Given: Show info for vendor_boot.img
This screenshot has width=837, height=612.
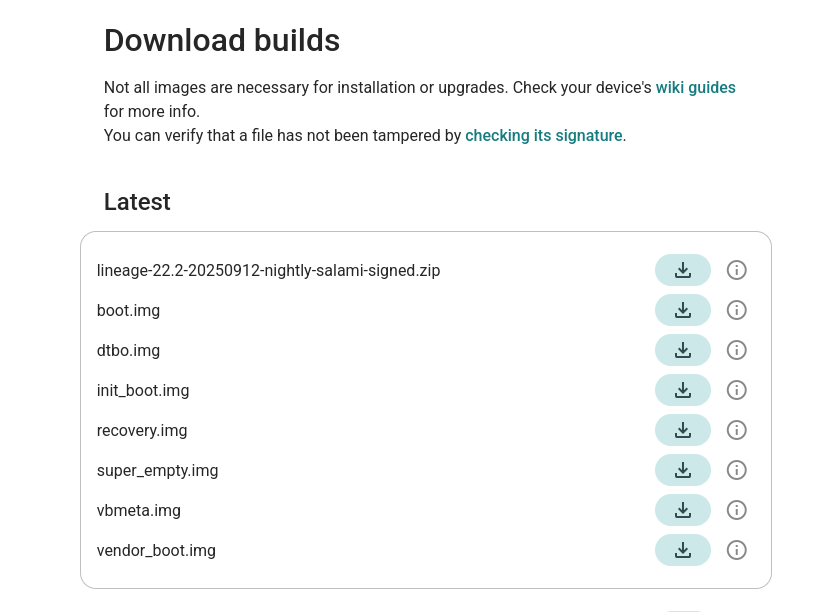Looking at the screenshot, I should [x=737, y=551].
